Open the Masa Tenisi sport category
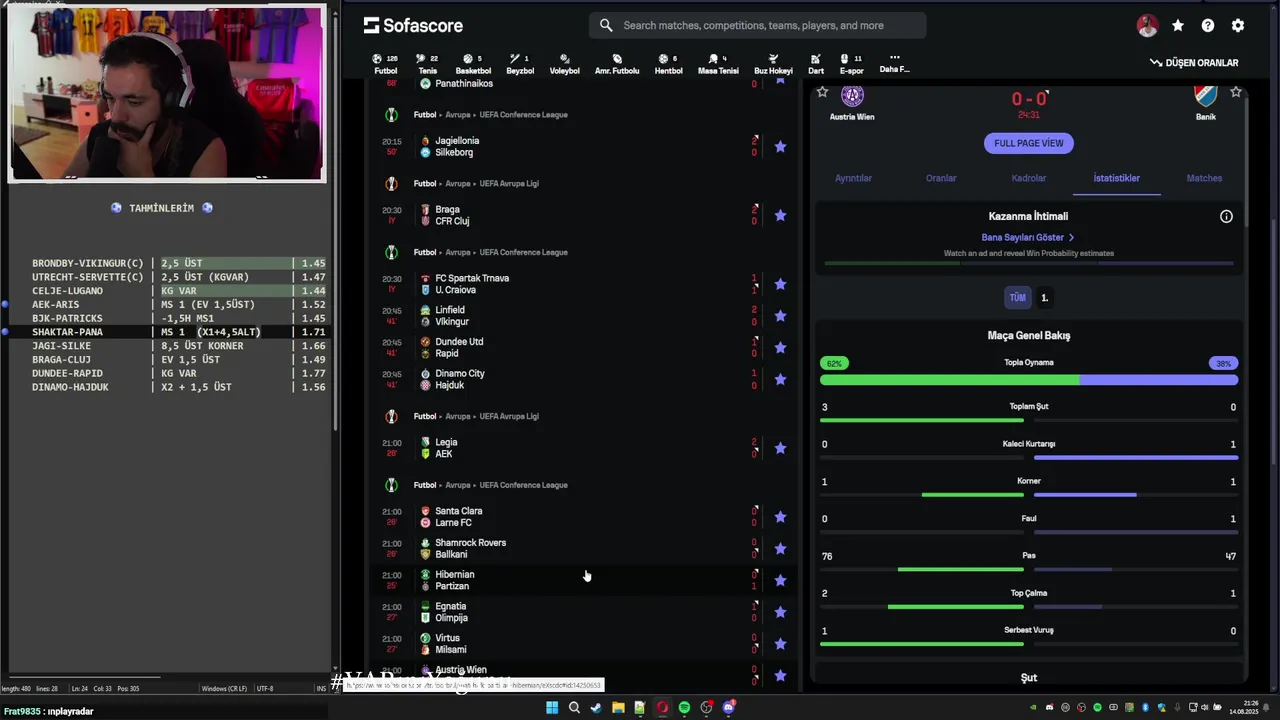This screenshot has width=1280, height=720. [718, 64]
